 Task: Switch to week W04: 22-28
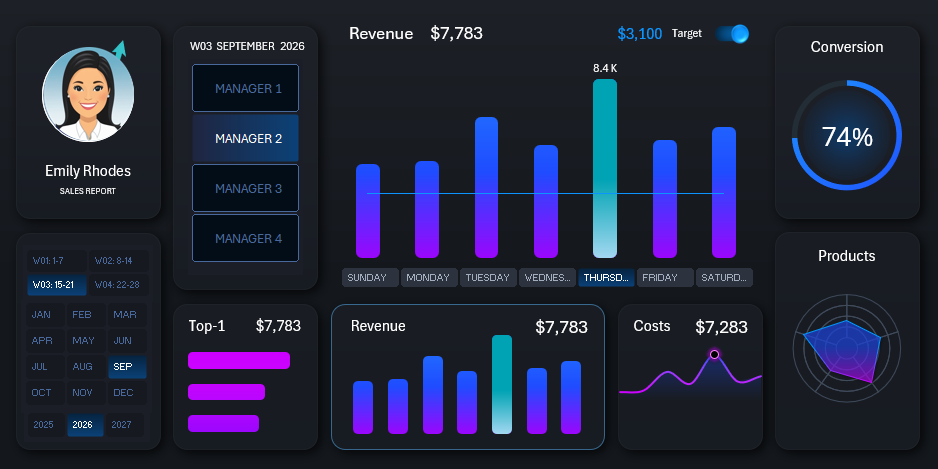pos(117,285)
